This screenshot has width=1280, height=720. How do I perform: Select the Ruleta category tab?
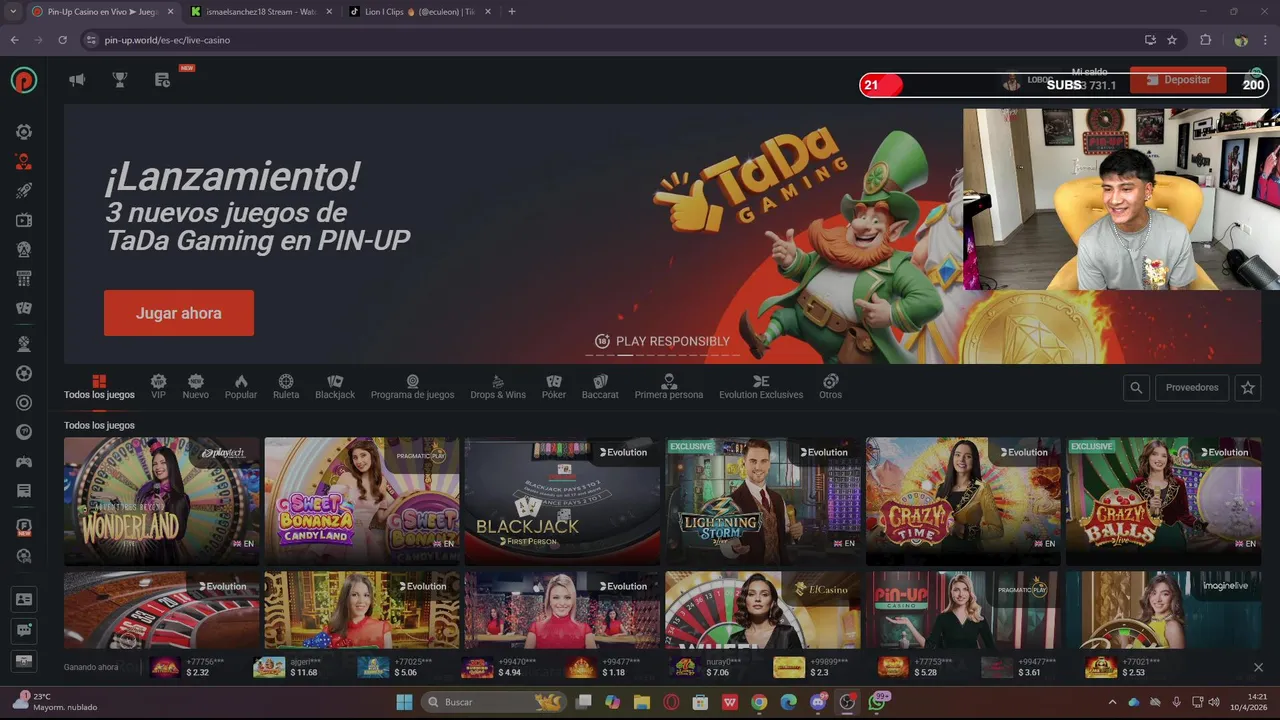(x=286, y=387)
